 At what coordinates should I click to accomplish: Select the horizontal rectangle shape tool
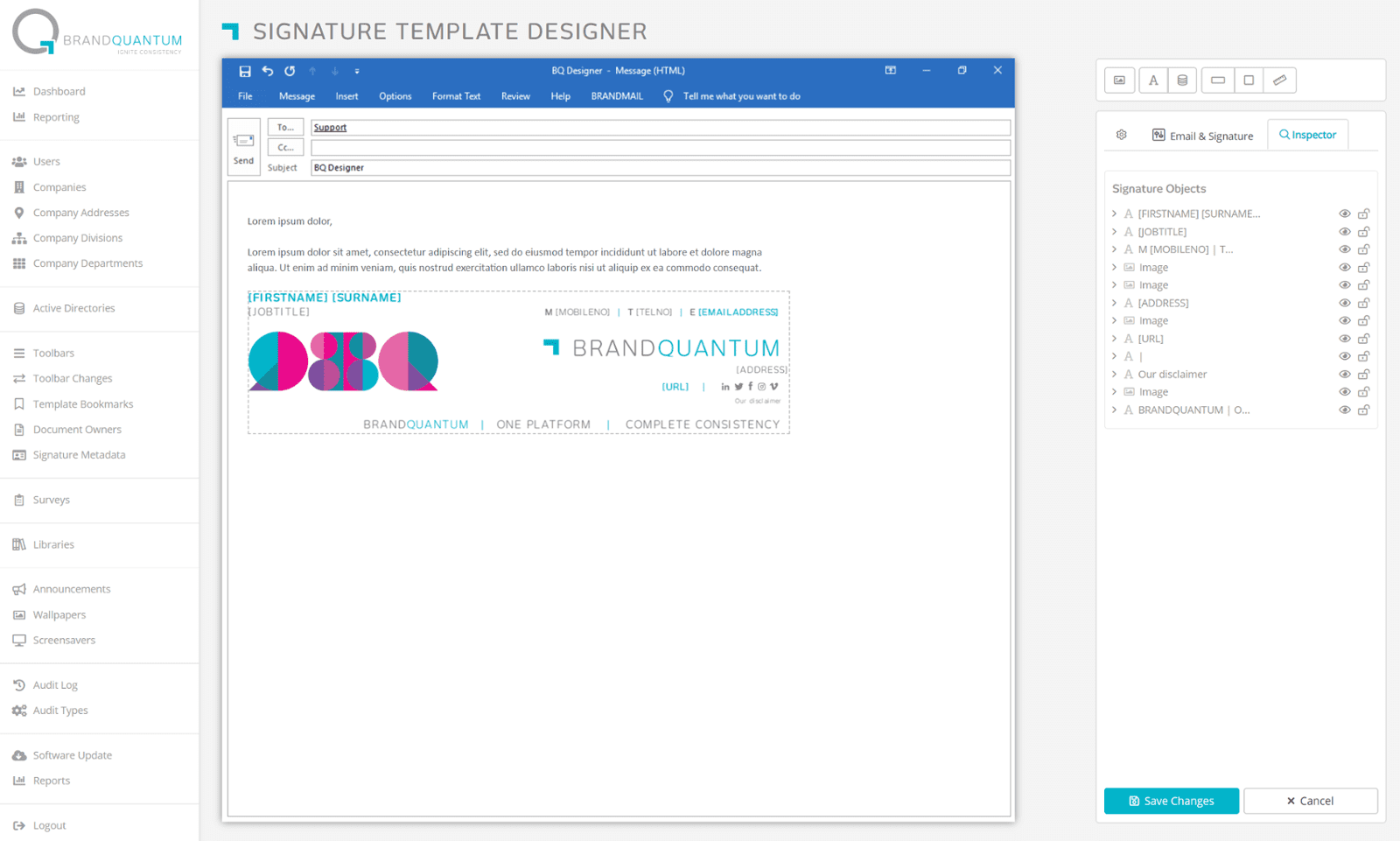pos(1217,80)
